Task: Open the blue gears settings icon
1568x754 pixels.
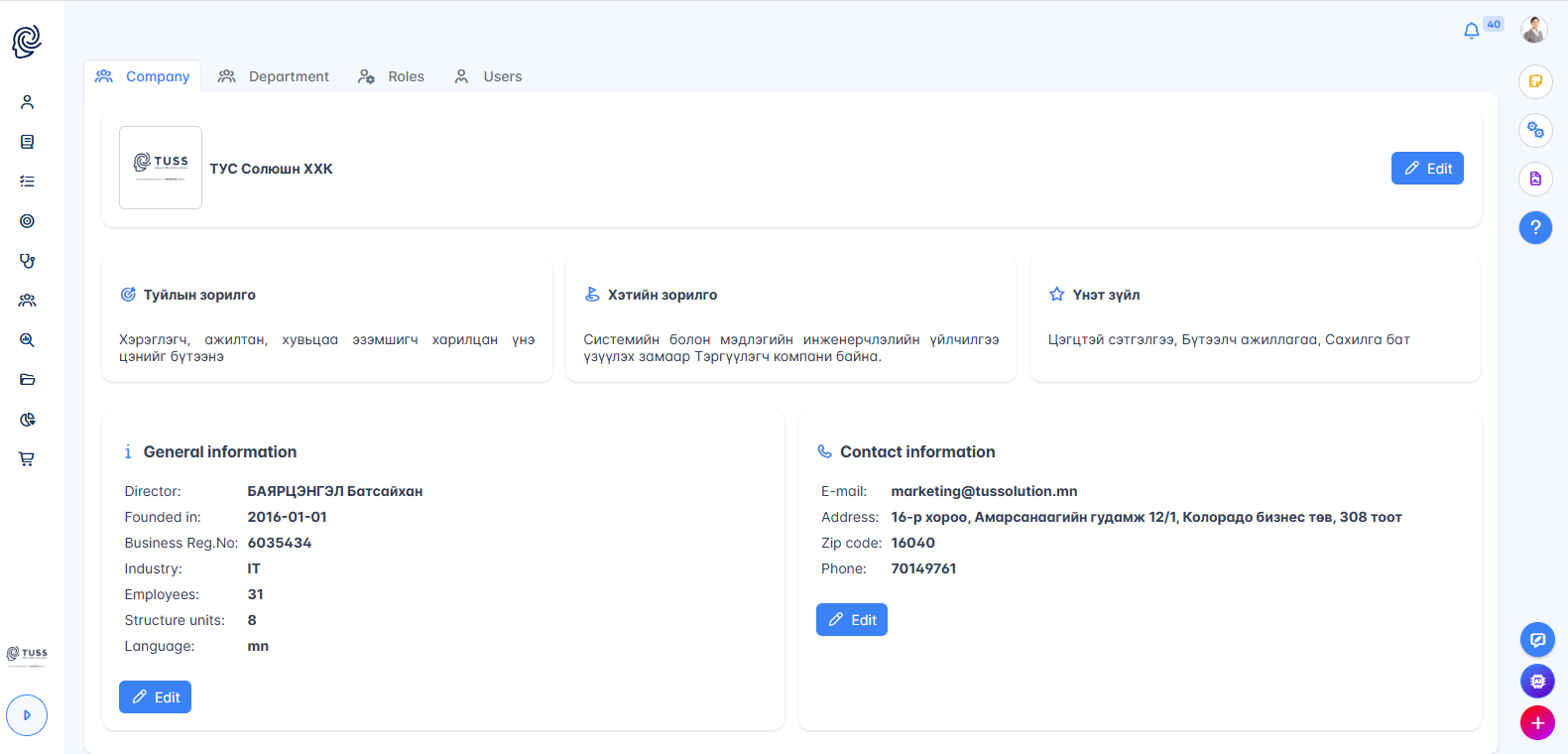Action: point(1535,130)
